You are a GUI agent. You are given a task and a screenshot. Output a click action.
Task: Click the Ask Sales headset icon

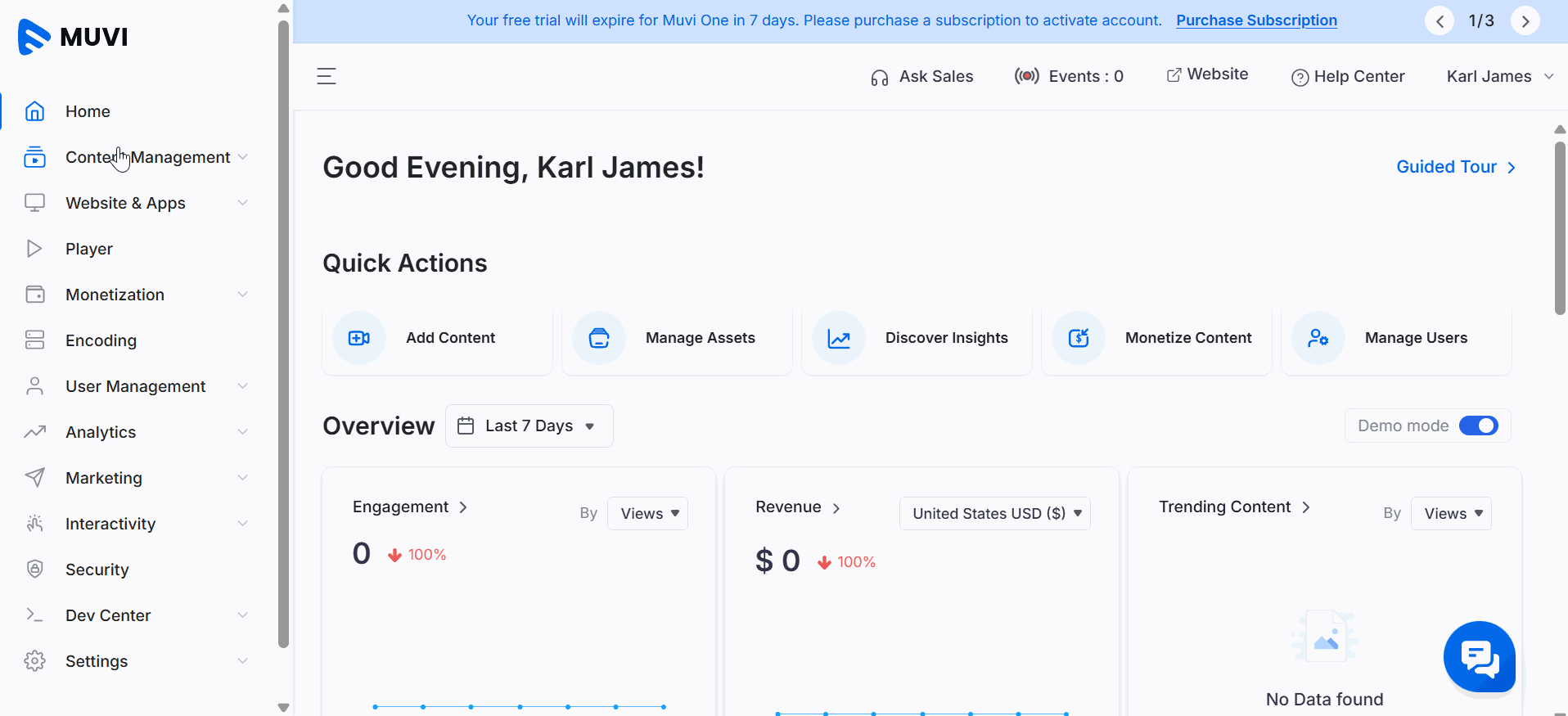pos(880,77)
